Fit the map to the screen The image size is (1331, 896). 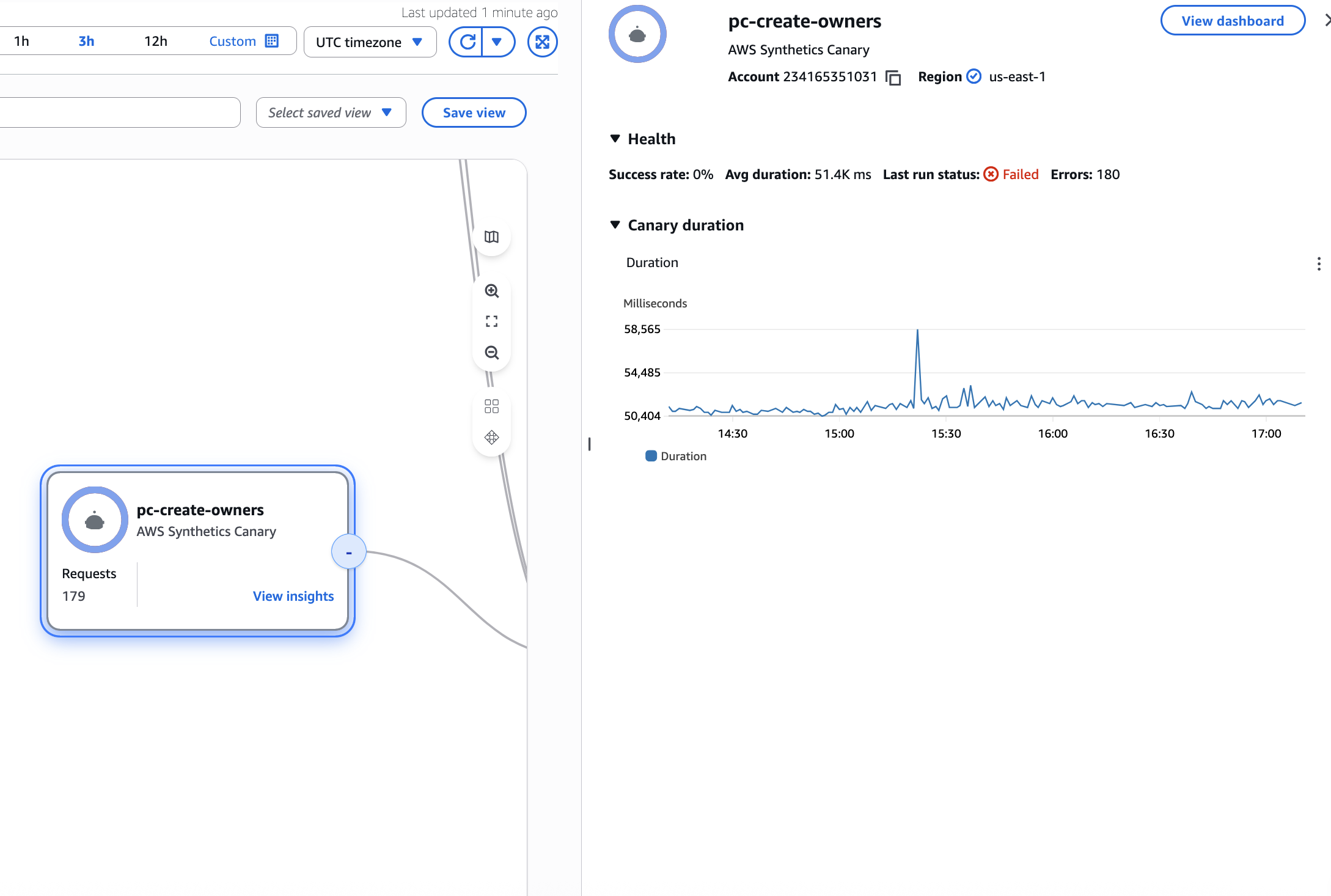491,321
